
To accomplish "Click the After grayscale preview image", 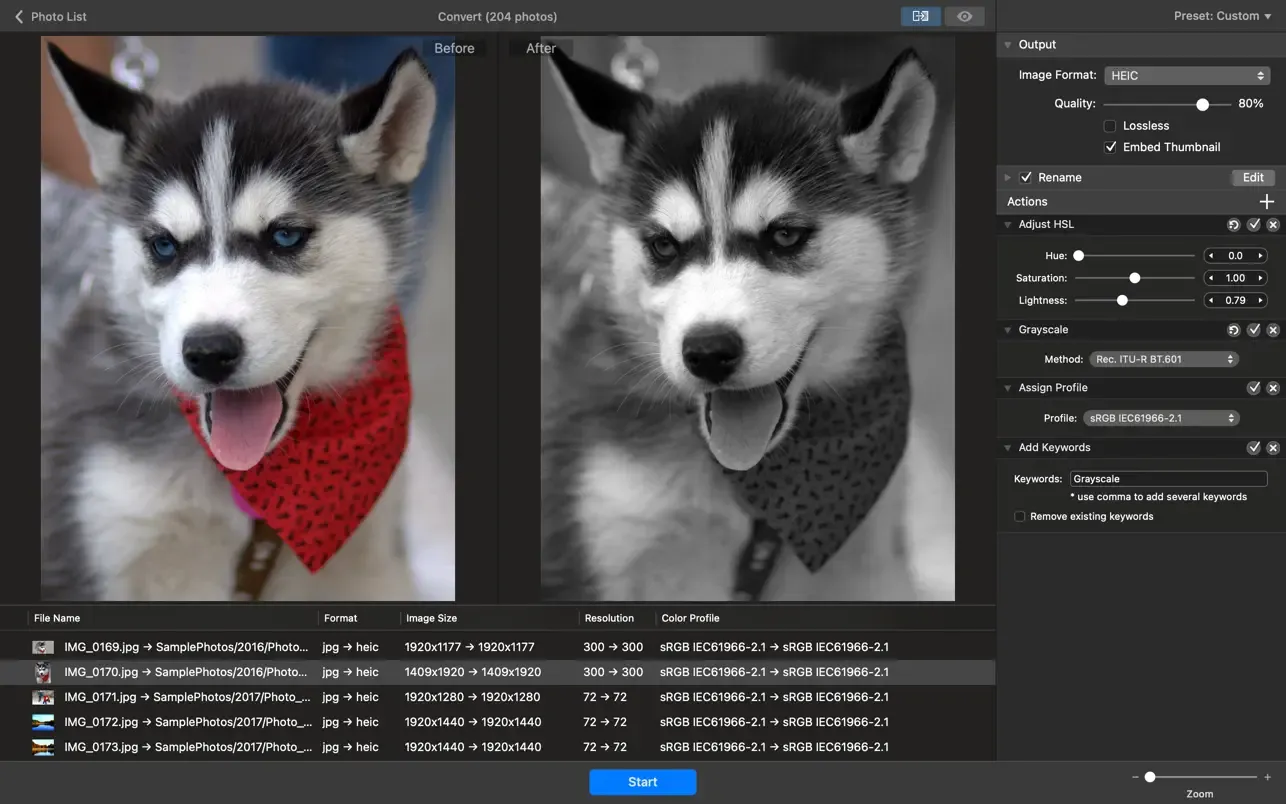I will click(748, 318).
